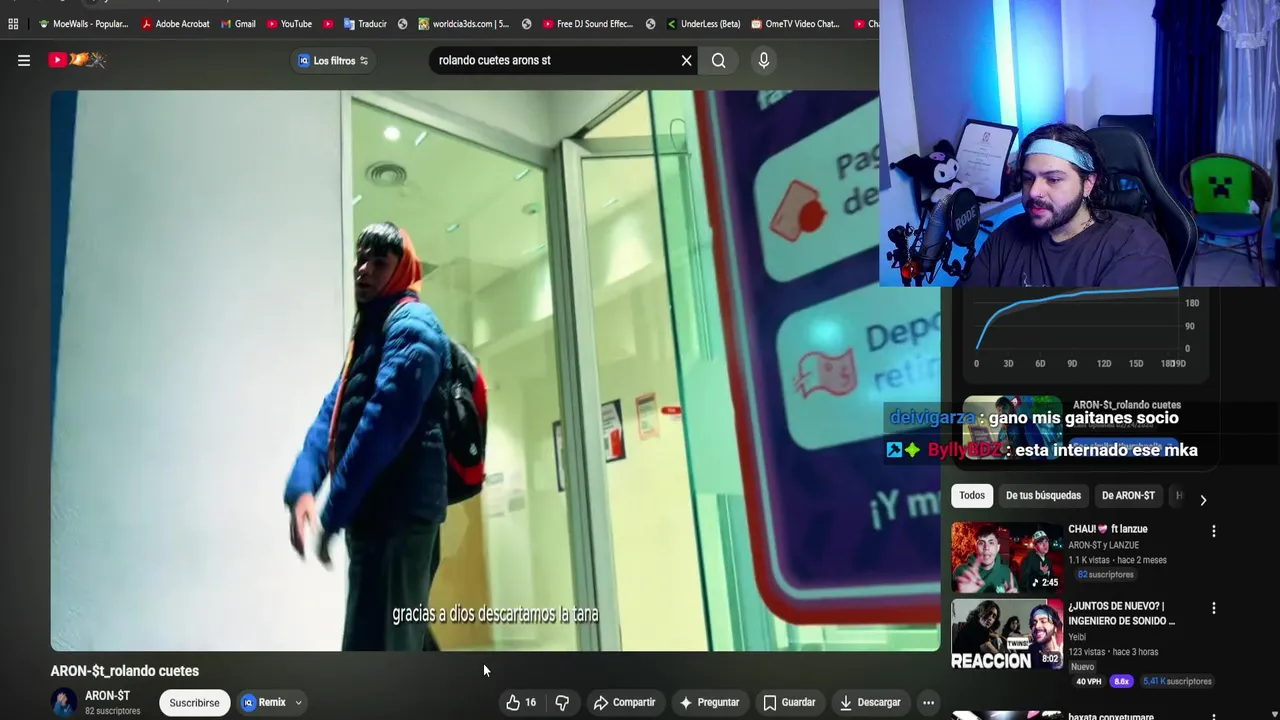Image resolution: width=1280 pixels, height=720 pixels.
Task: Click the 82 suscriptores badge under CHAU!
Action: [1105, 575]
